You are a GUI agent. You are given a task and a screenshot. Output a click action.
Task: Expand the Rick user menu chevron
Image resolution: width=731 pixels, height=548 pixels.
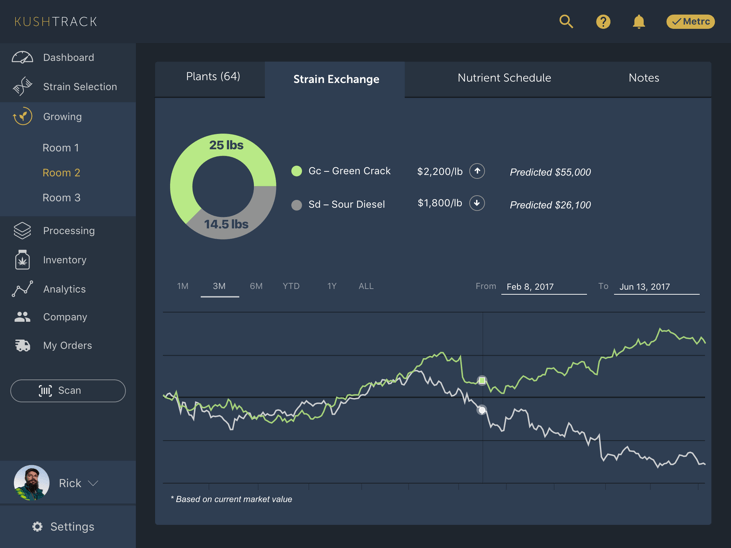coord(93,484)
